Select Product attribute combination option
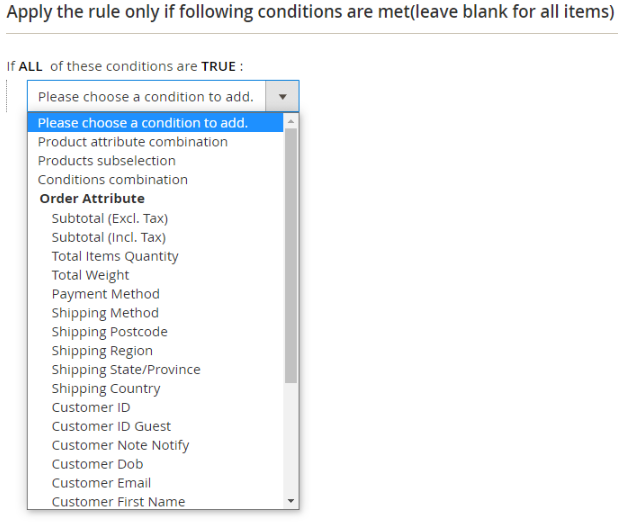The height and width of the screenshot is (527, 618). [132, 142]
